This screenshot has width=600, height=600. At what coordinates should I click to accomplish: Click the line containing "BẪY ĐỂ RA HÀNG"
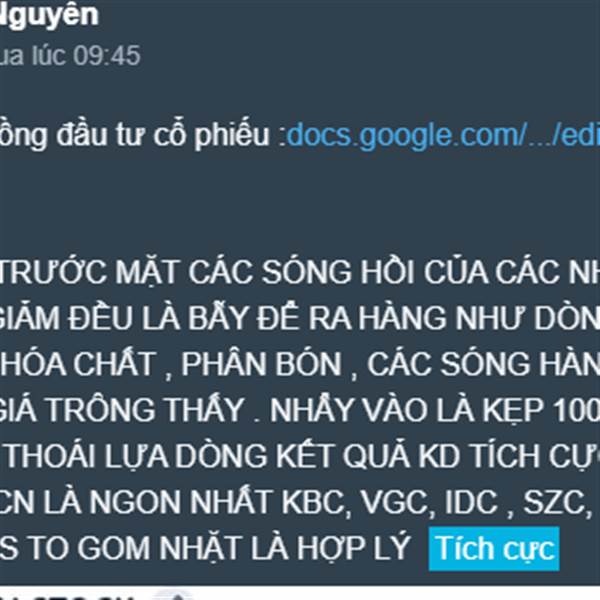click(300, 318)
